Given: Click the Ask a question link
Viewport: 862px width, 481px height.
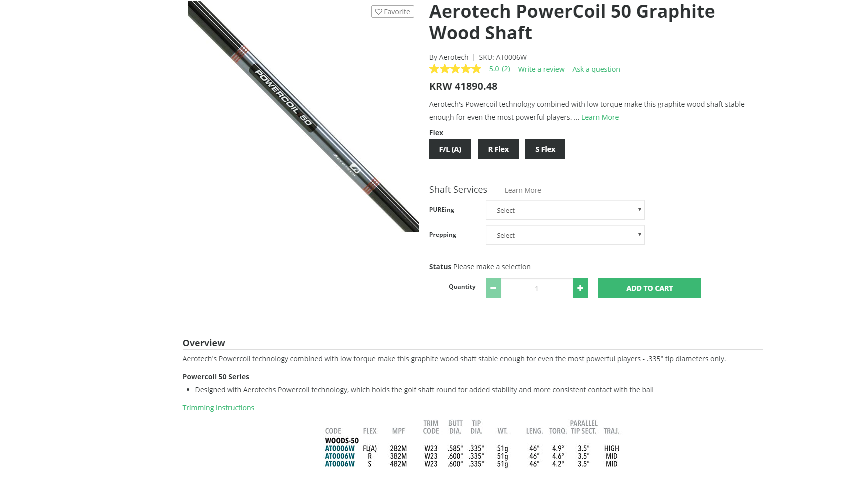Looking at the screenshot, I should (596, 69).
